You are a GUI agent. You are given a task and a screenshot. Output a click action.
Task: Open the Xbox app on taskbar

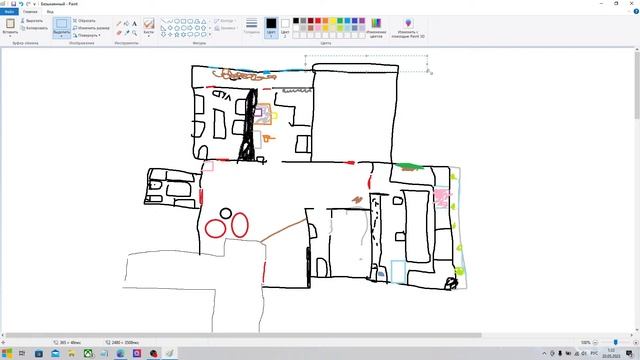[x=88, y=353]
